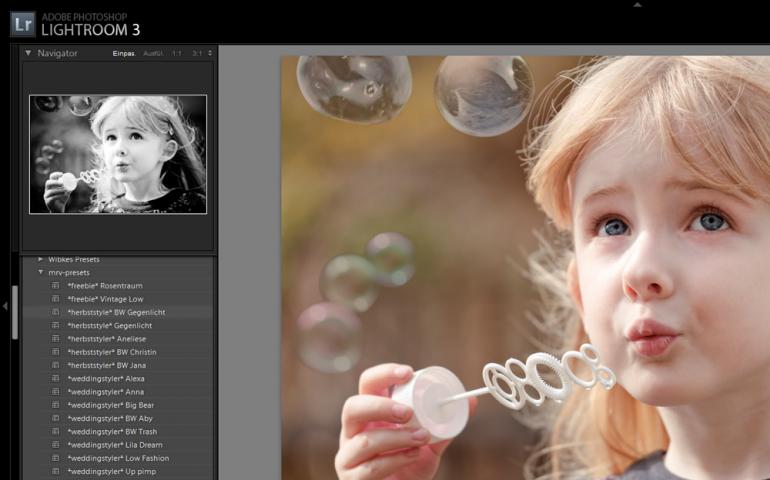The image size is (770, 480).
Task: Select the Ausfül. zoom option
Action: click(x=153, y=53)
